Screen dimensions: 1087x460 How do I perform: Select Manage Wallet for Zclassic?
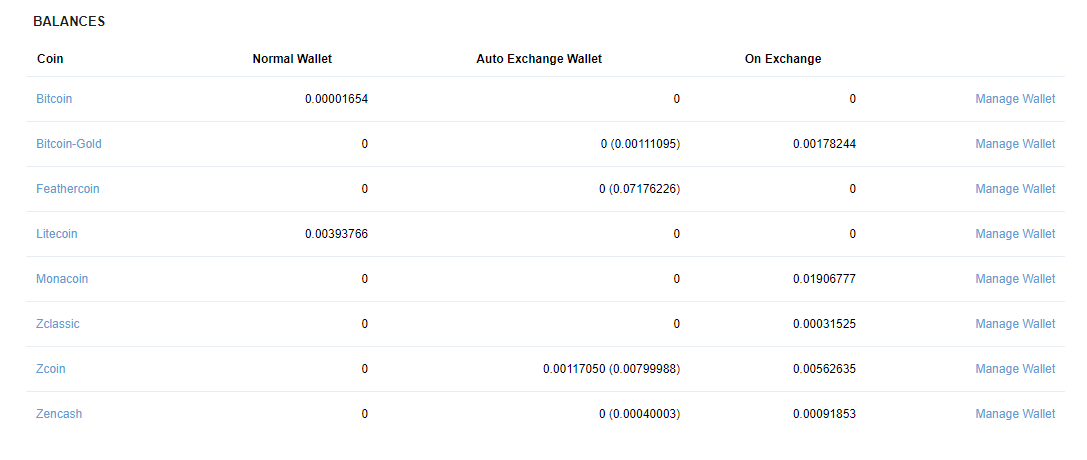pos(1015,324)
